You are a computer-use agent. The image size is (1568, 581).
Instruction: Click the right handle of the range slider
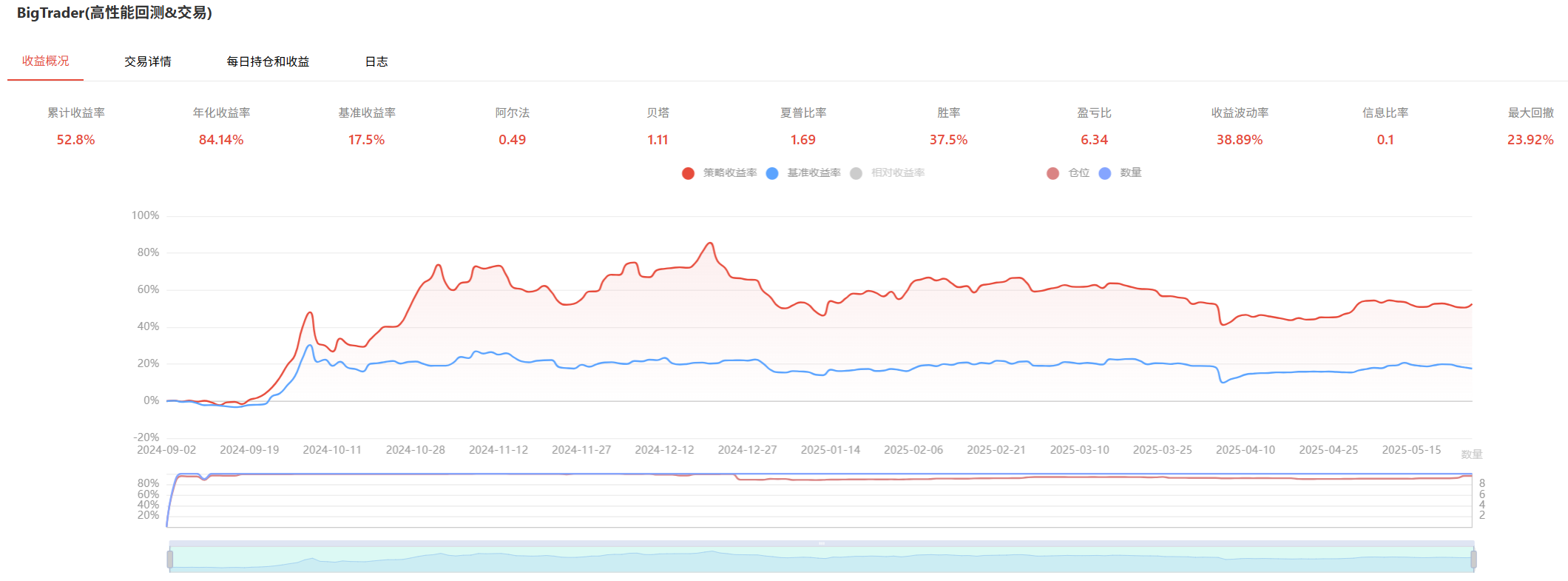click(x=1473, y=560)
